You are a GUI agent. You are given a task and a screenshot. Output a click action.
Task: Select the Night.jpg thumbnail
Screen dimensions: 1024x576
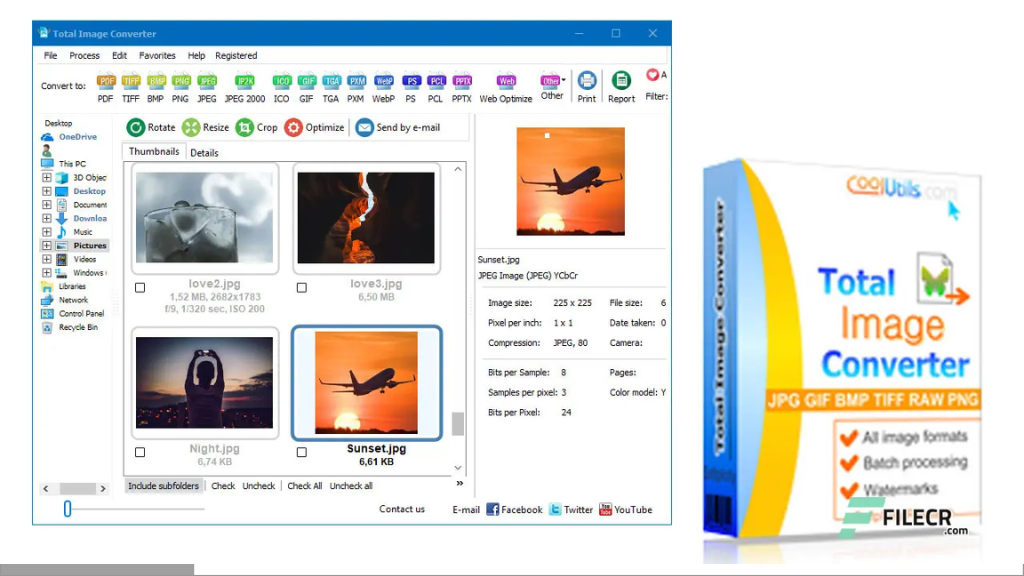point(204,383)
